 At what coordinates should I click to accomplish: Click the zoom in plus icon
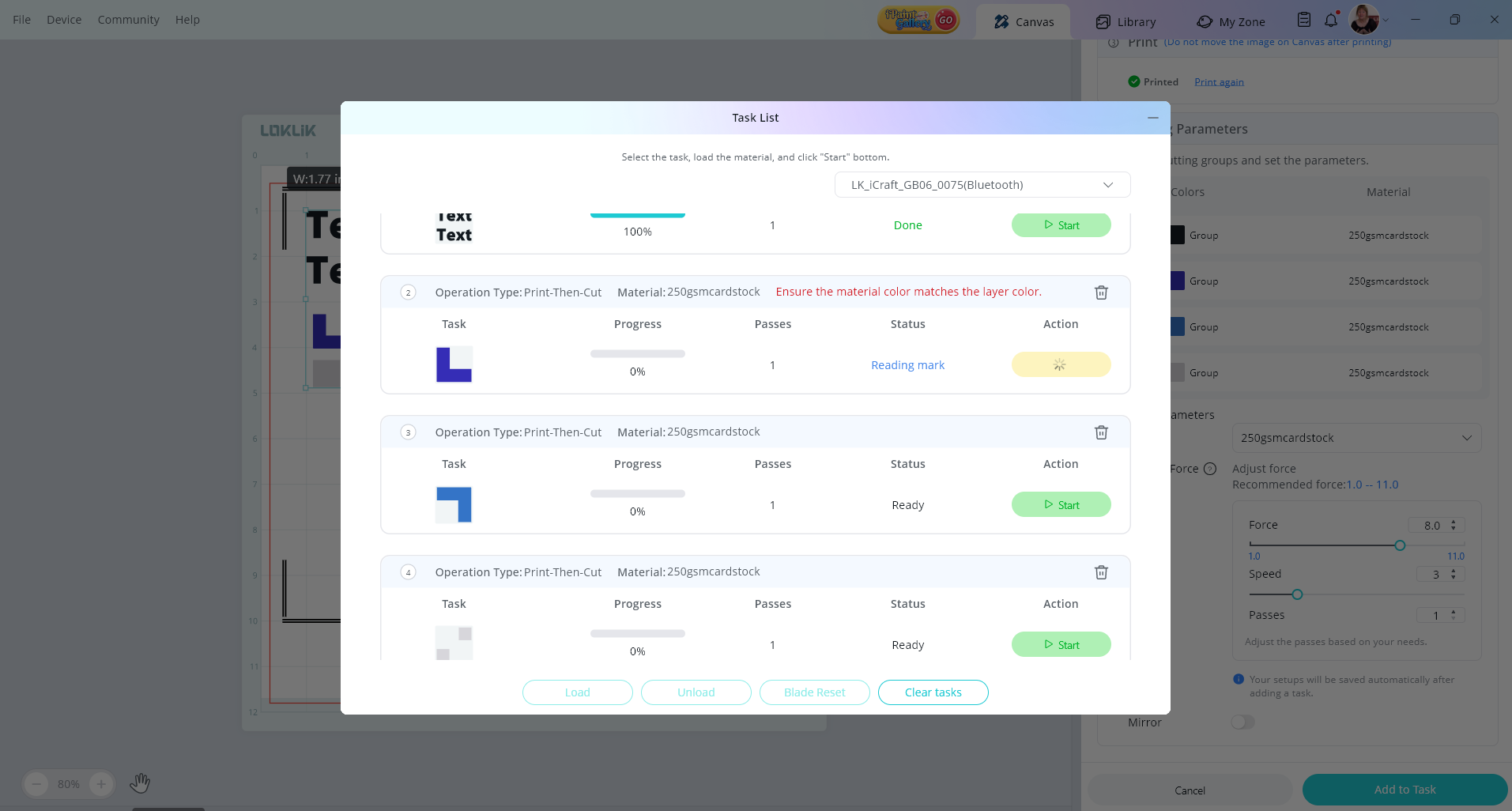click(x=101, y=784)
